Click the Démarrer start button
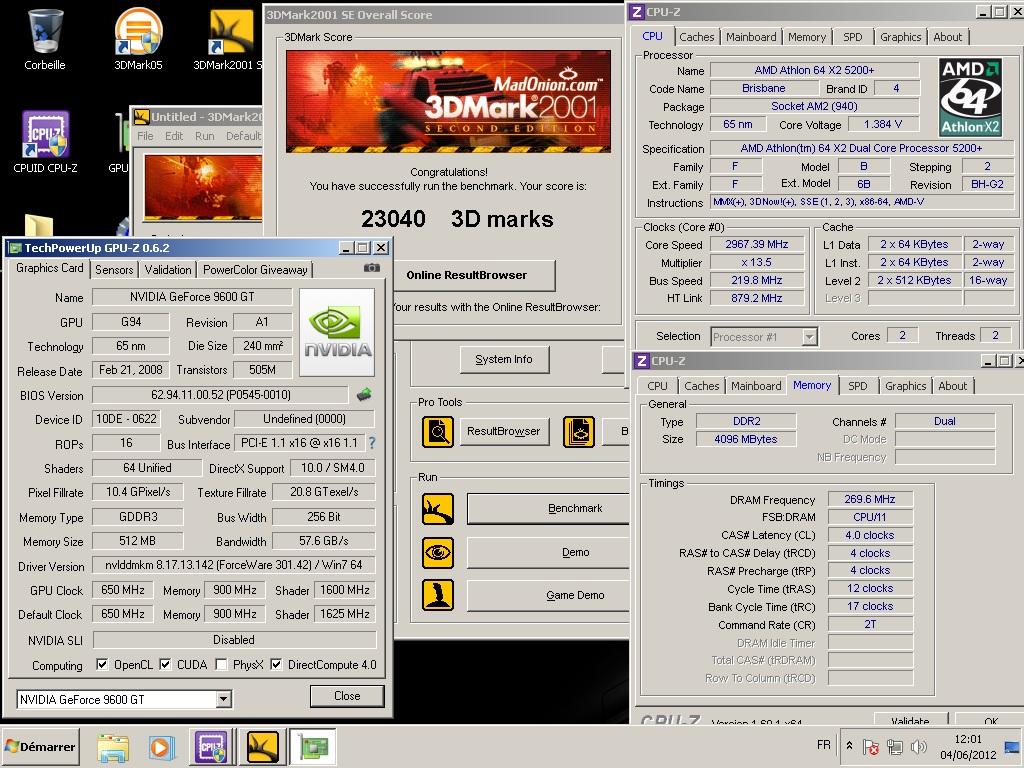The height and width of the screenshot is (768, 1024). [40, 746]
